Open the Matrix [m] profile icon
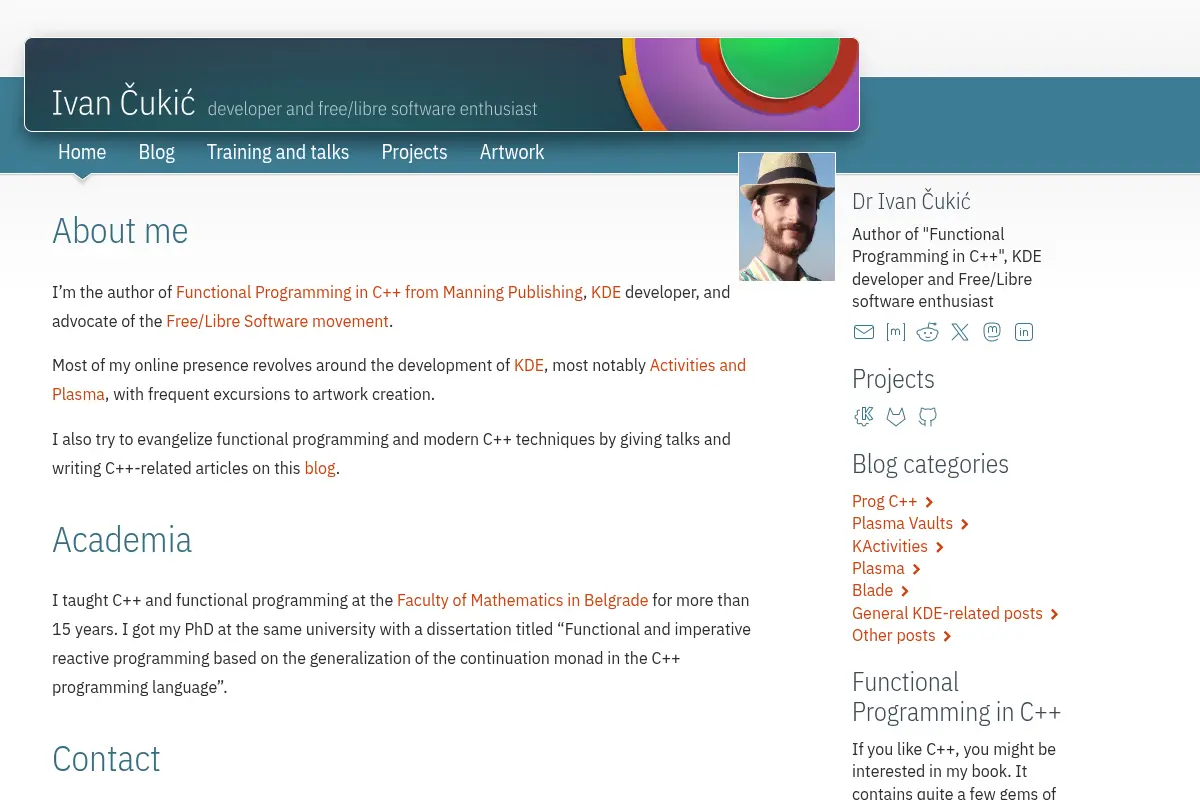 pos(896,332)
